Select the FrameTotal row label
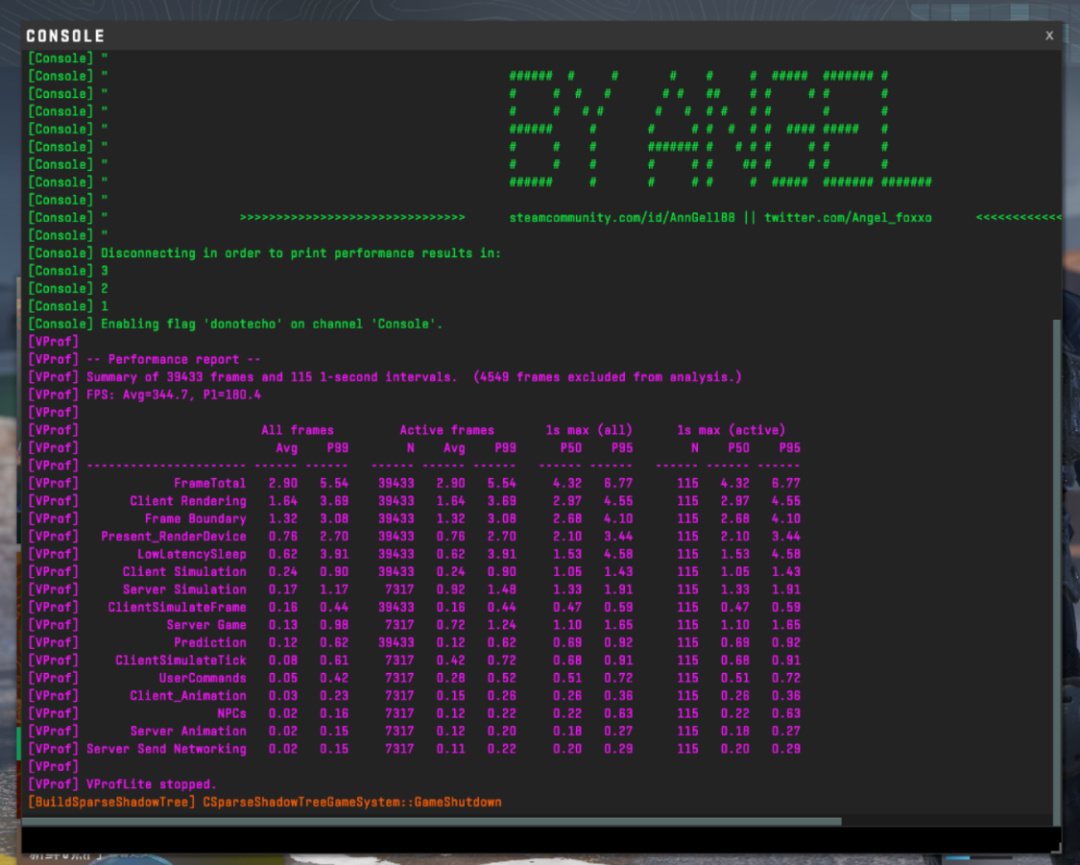 point(209,483)
